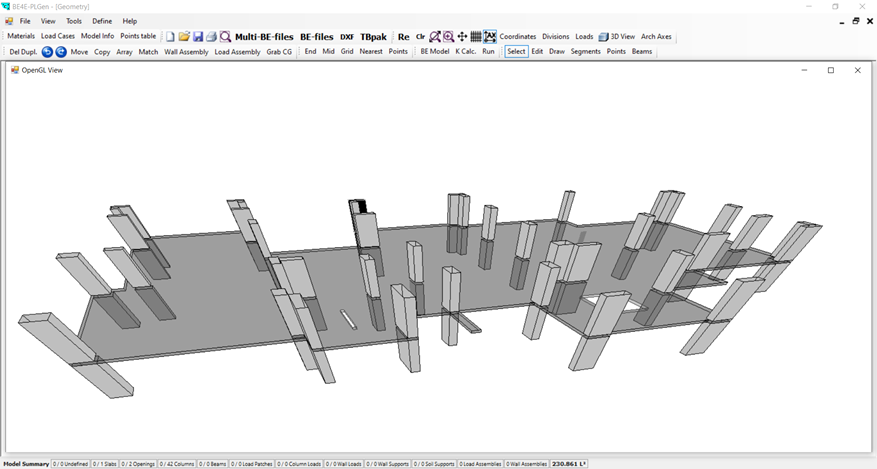Viewport: 877px width, 469px height.
Task: Click the TBpak toolbar button
Action: (373, 37)
